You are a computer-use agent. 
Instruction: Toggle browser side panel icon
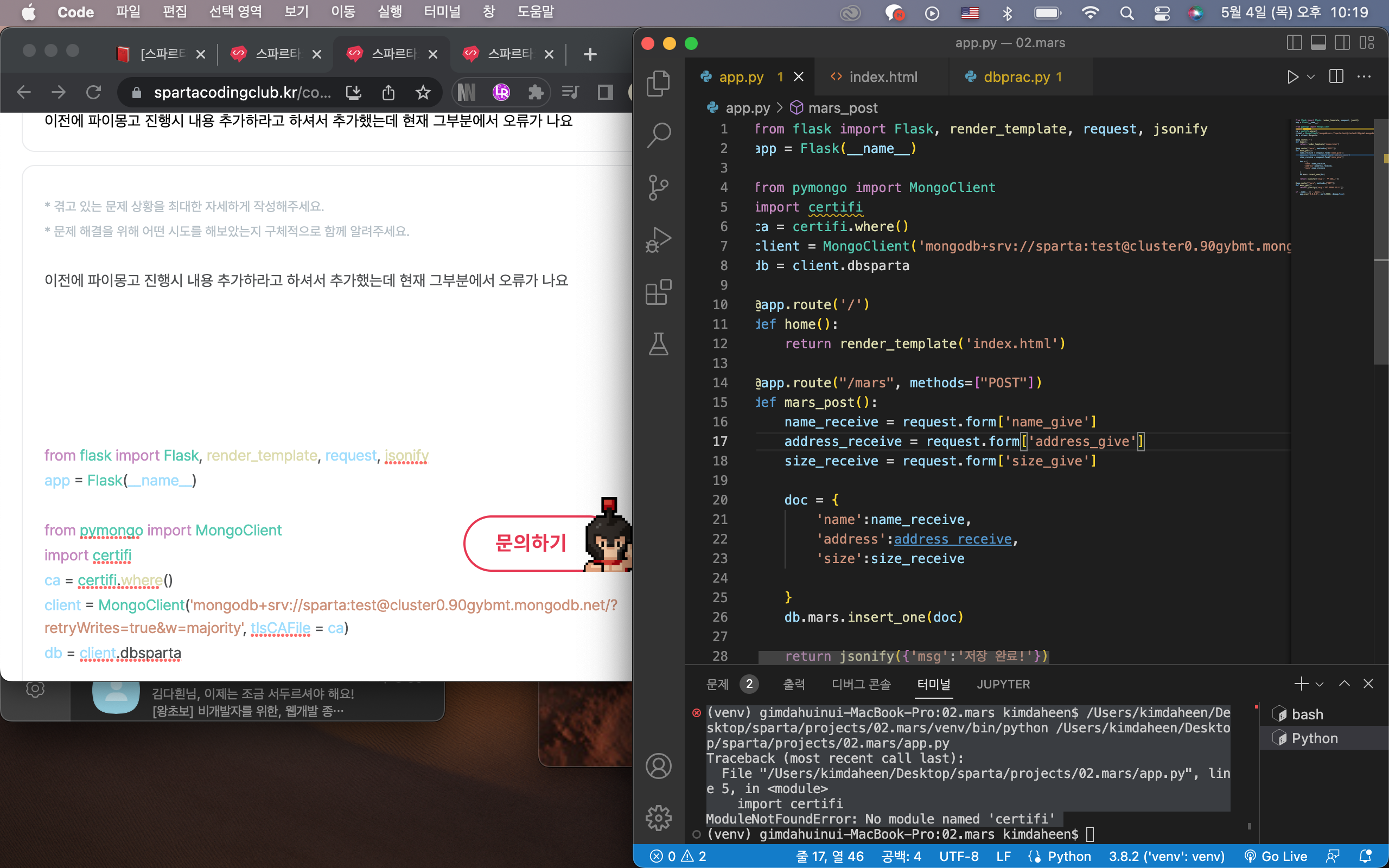point(605,92)
